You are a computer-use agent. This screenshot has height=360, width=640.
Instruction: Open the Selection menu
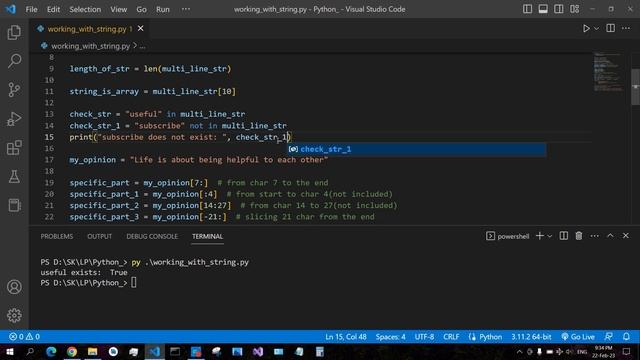point(85,9)
